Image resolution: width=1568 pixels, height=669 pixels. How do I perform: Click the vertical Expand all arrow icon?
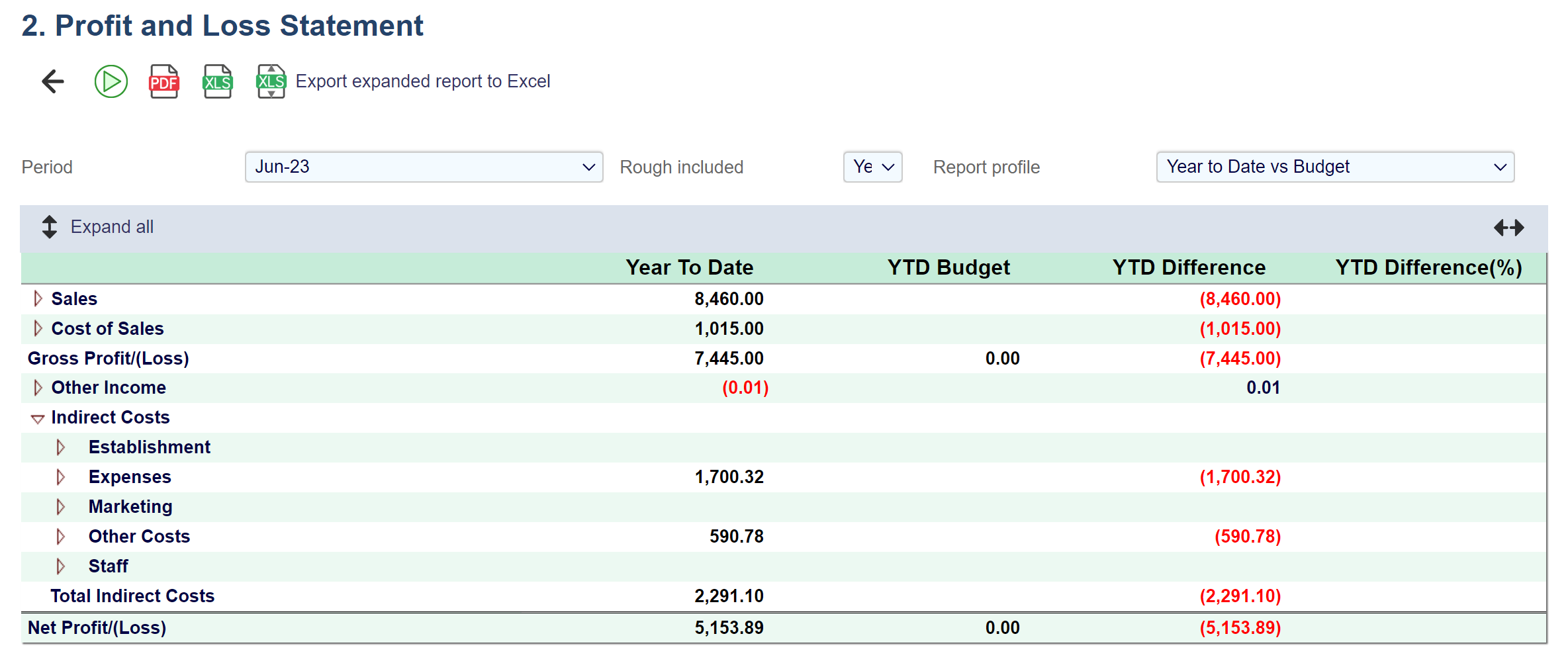(x=50, y=227)
